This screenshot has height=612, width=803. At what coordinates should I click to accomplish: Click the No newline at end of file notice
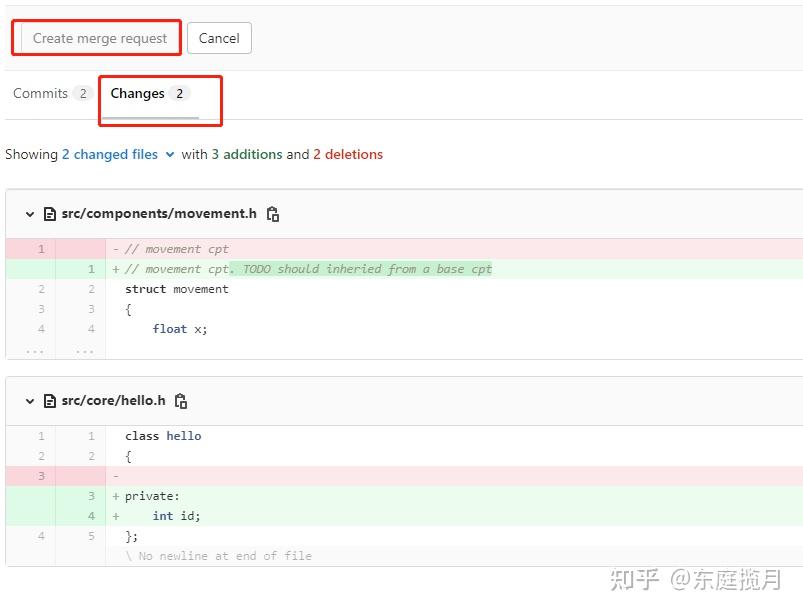218,556
